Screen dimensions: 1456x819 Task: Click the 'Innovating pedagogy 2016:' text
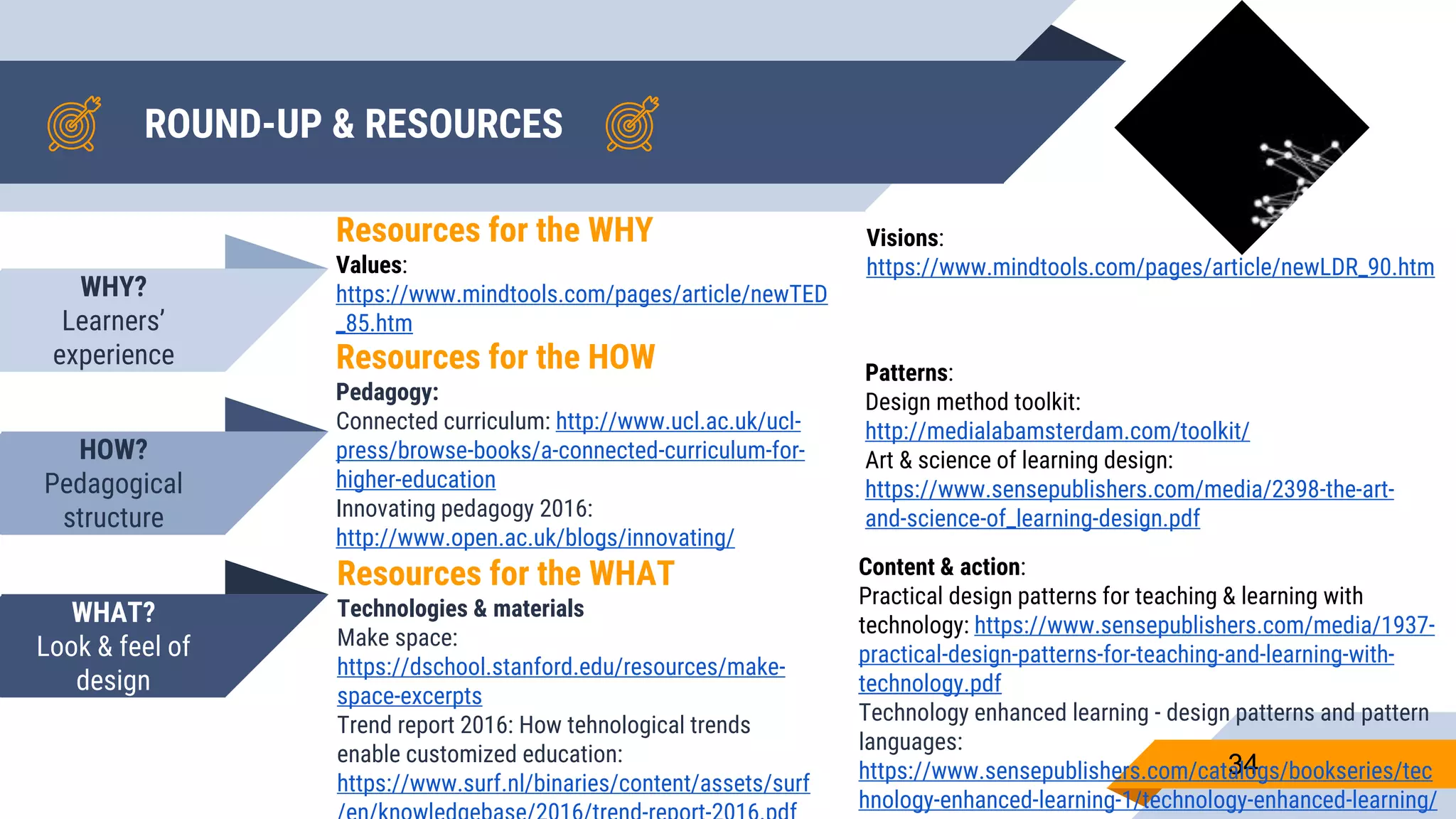pyautogui.click(x=464, y=509)
